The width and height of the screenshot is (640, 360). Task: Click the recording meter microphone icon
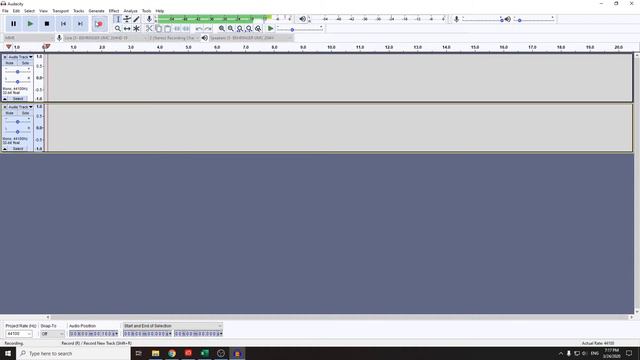pyautogui.click(x=149, y=19)
